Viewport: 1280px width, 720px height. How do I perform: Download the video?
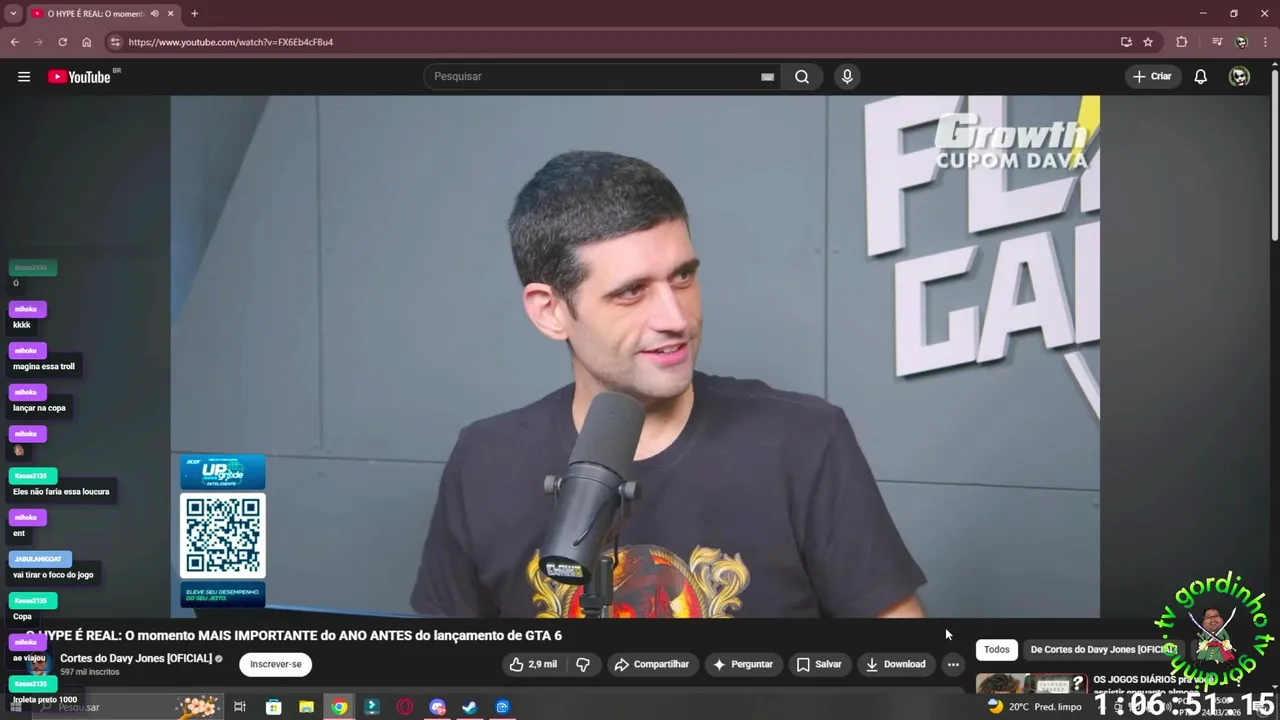tap(896, 664)
